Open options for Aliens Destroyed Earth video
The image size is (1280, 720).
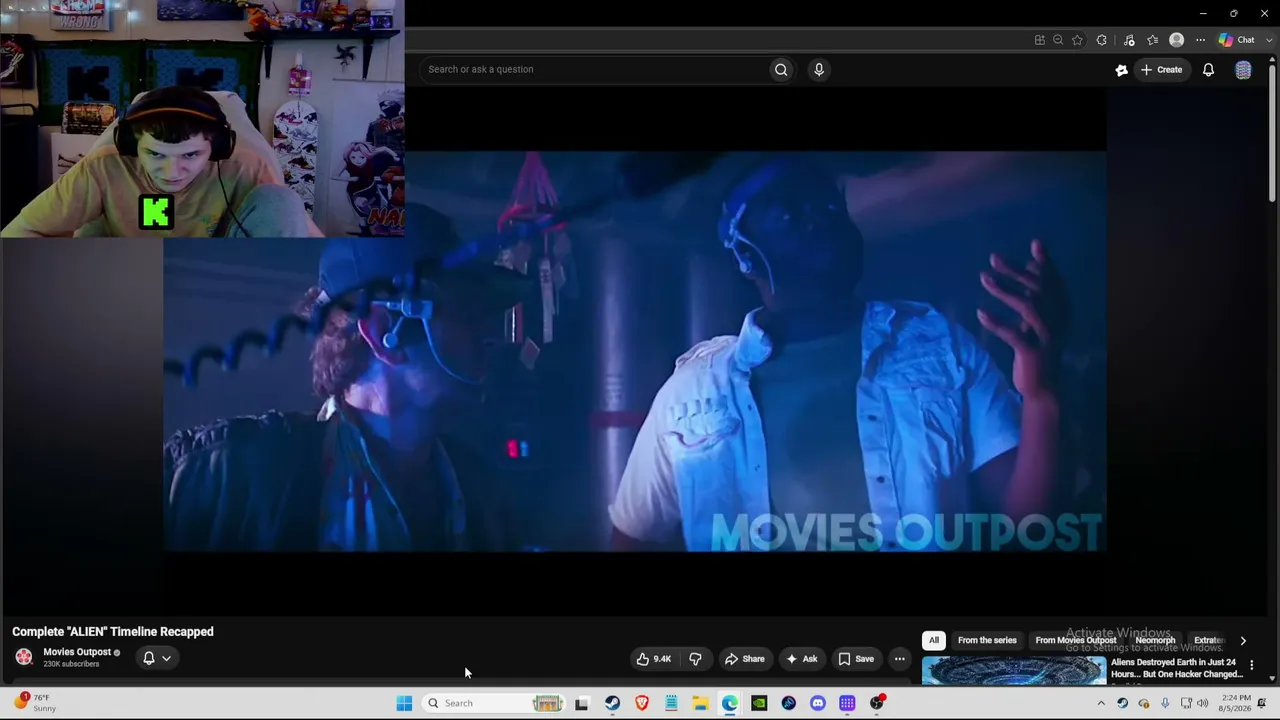(1251, 665)
